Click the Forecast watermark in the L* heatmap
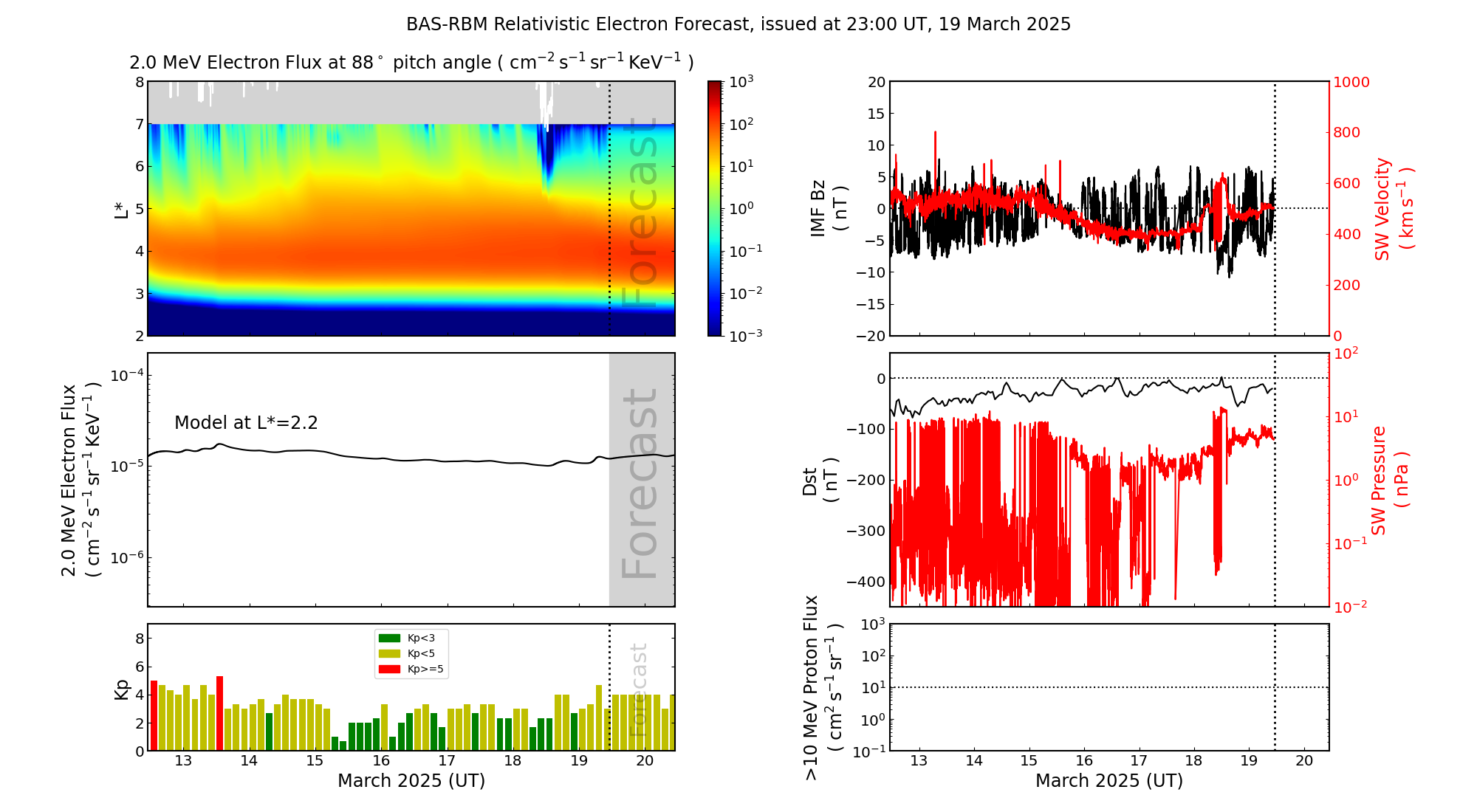Image resolution: width=1477 pixels, height=812 pixels. coord(640,214)
